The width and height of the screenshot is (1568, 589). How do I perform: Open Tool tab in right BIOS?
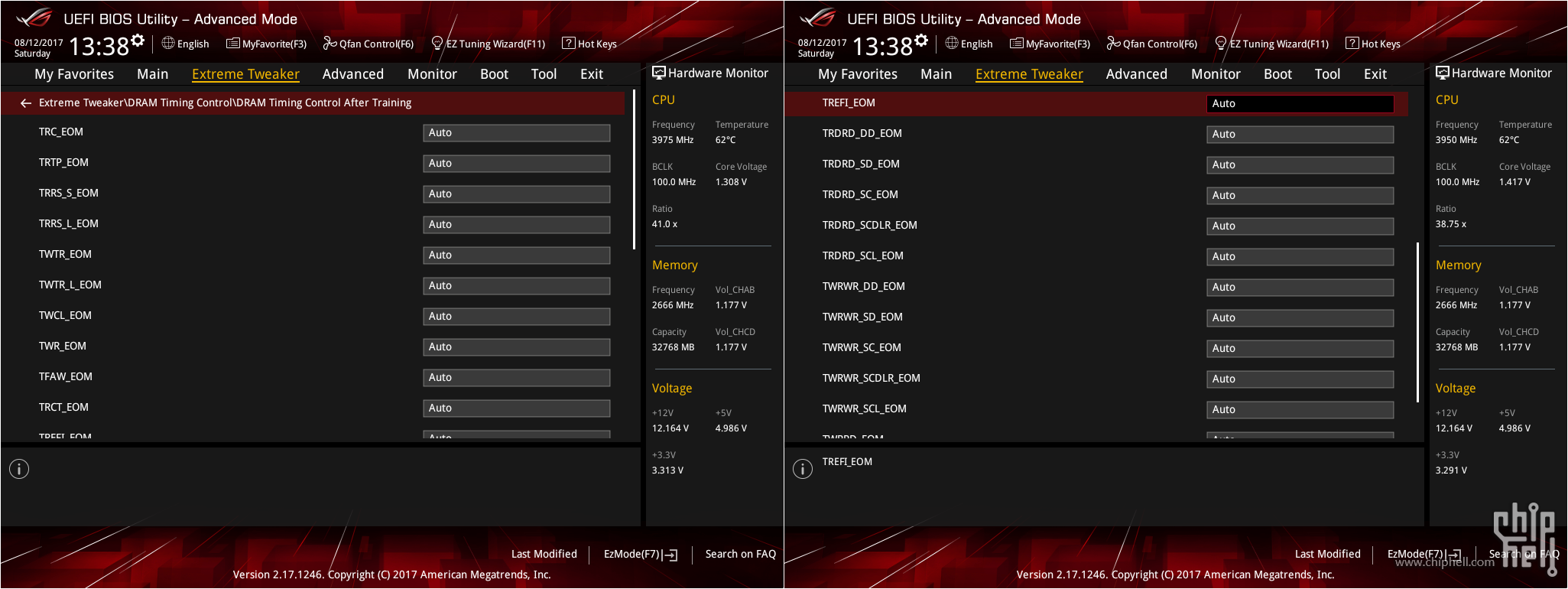(x=1327, y=74)
